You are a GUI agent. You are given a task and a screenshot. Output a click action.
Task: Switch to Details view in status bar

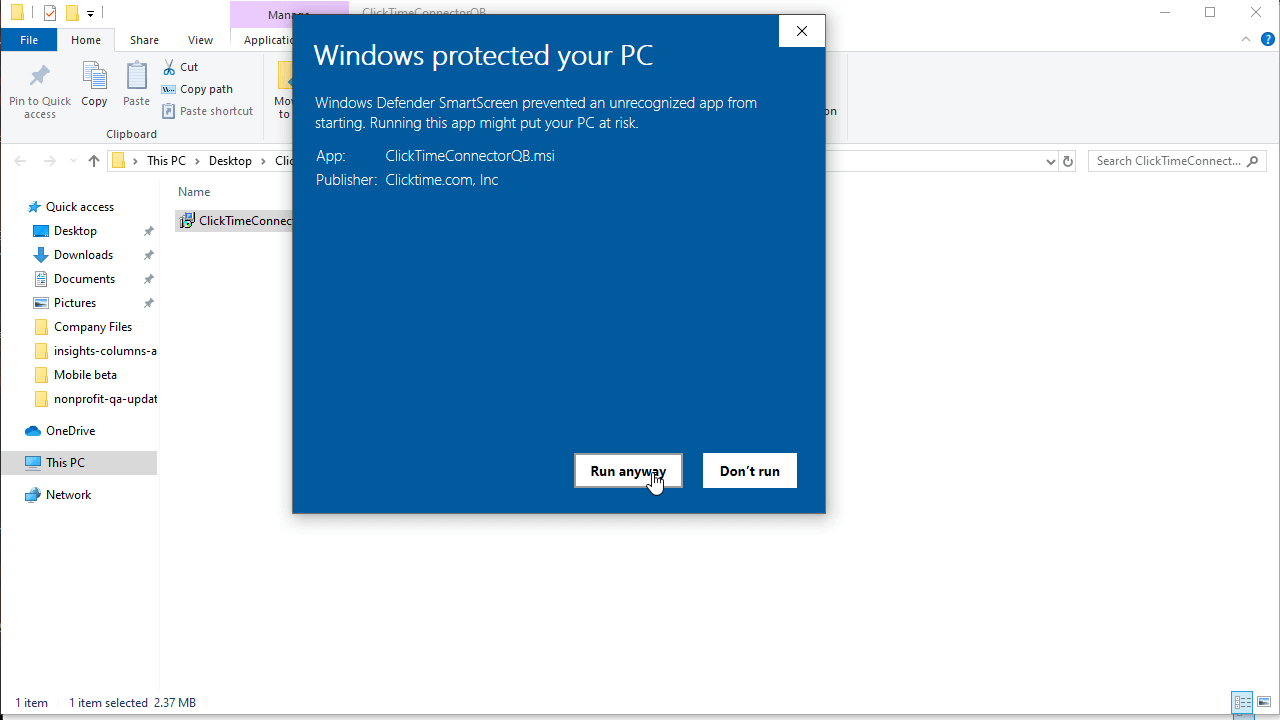(1242, 703)
